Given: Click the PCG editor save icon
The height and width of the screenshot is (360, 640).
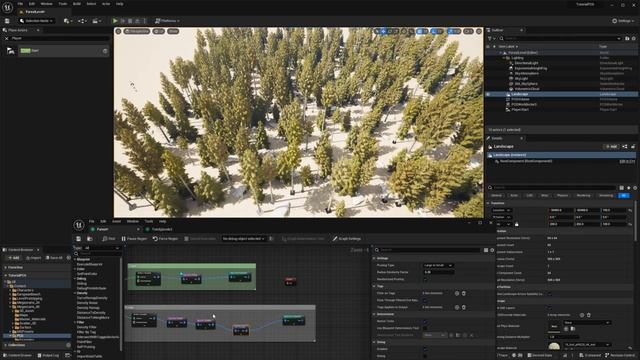Looking at the screenshot, I should [x=78, y=239].
